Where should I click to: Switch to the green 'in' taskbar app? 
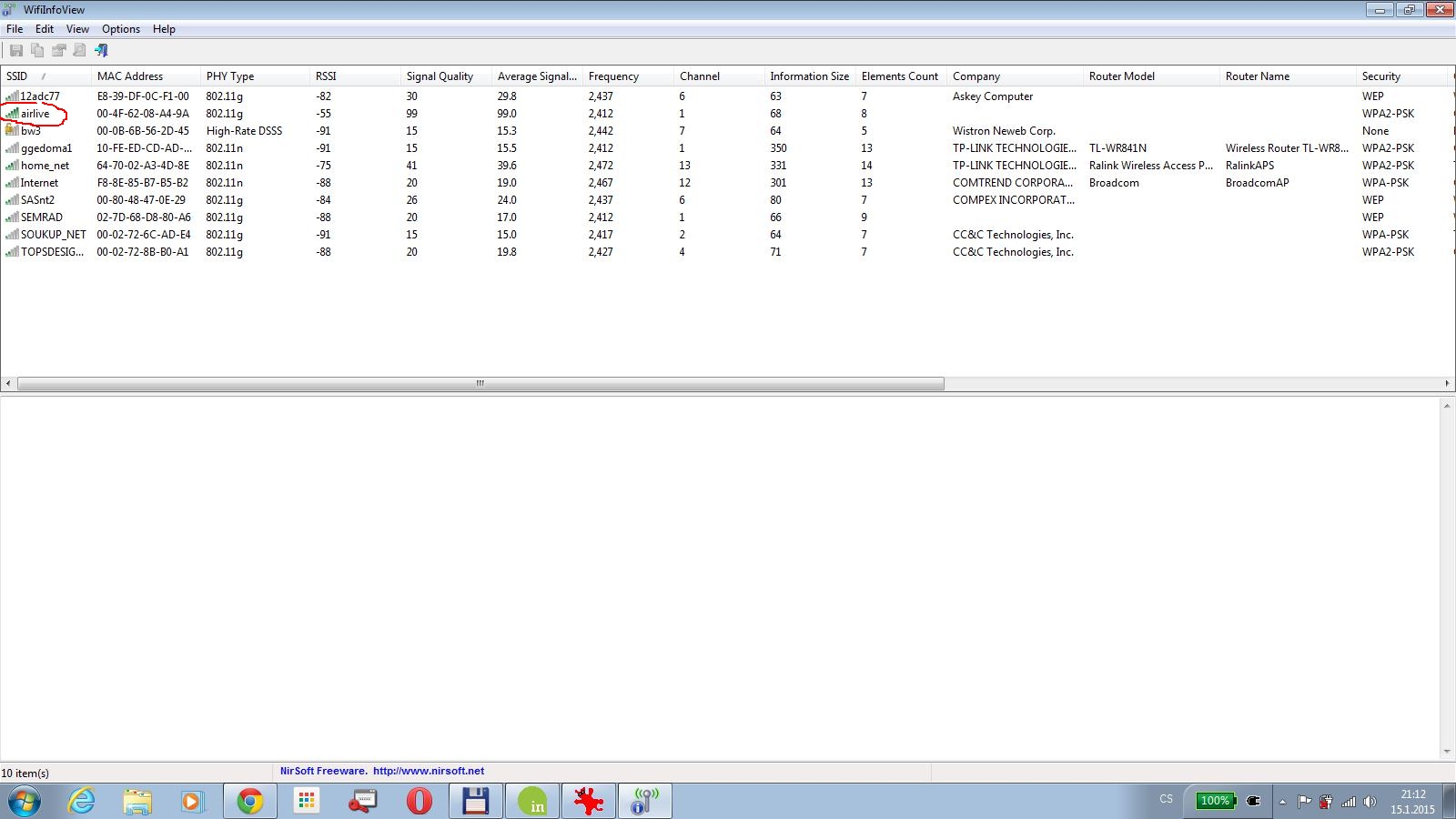531,802
